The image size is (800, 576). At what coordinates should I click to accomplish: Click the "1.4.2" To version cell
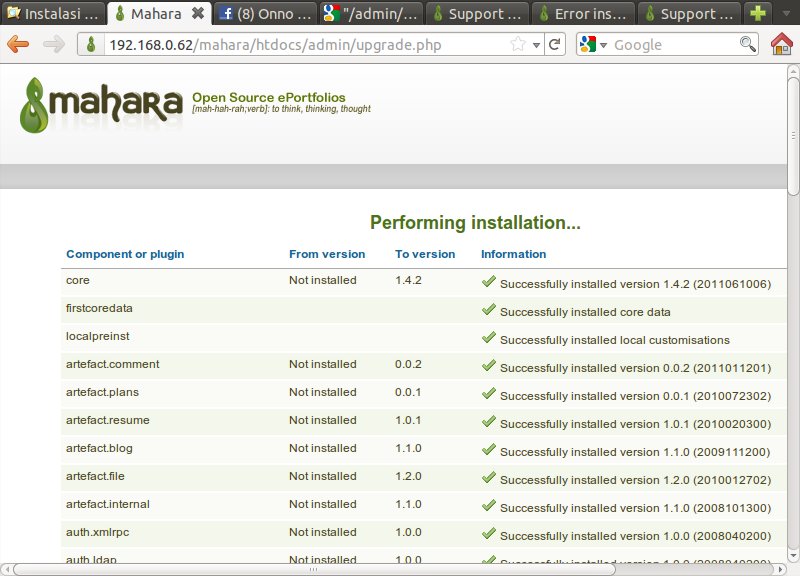tap(408, 280)
